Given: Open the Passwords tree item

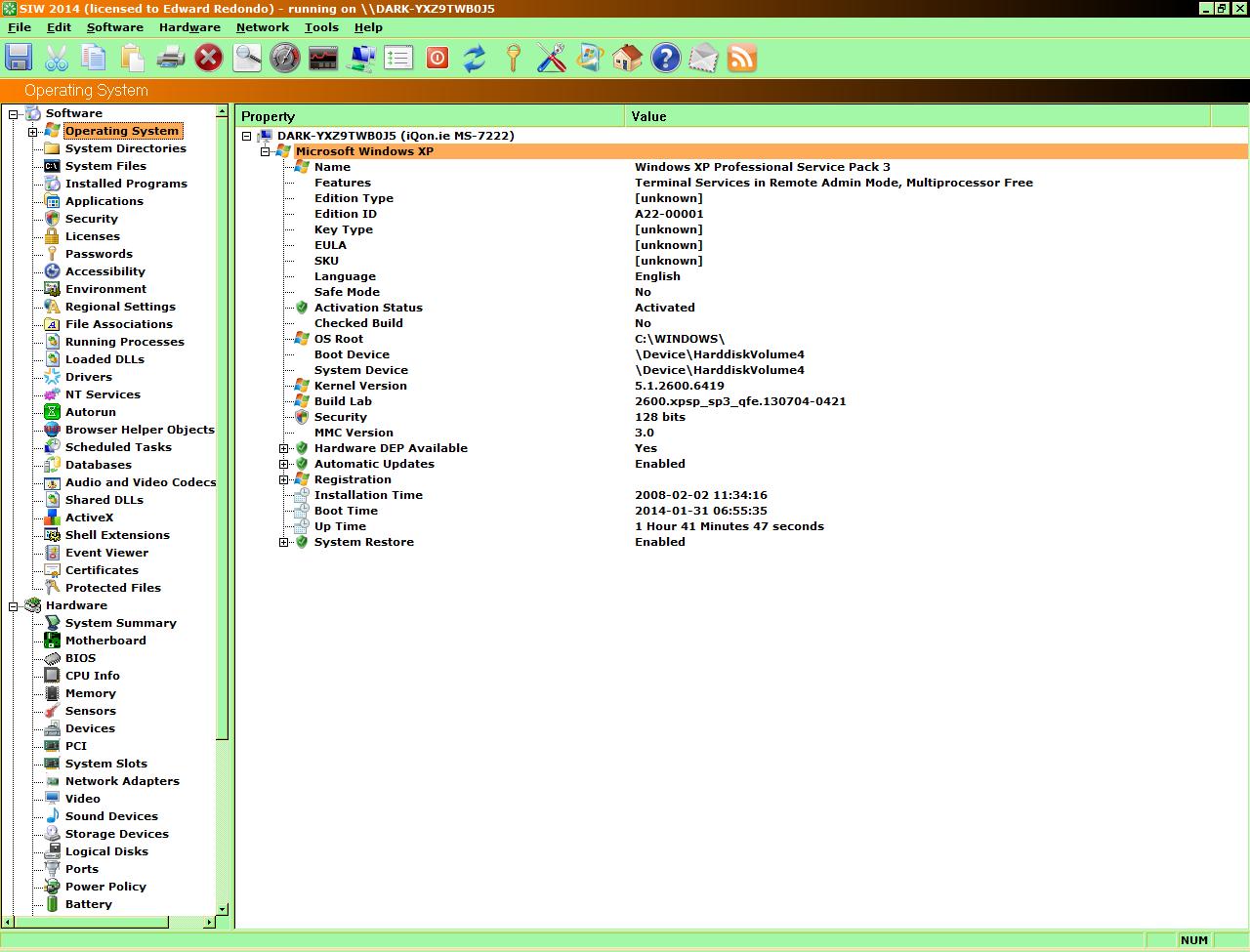Looking at the screenshot, I should 99,254.
